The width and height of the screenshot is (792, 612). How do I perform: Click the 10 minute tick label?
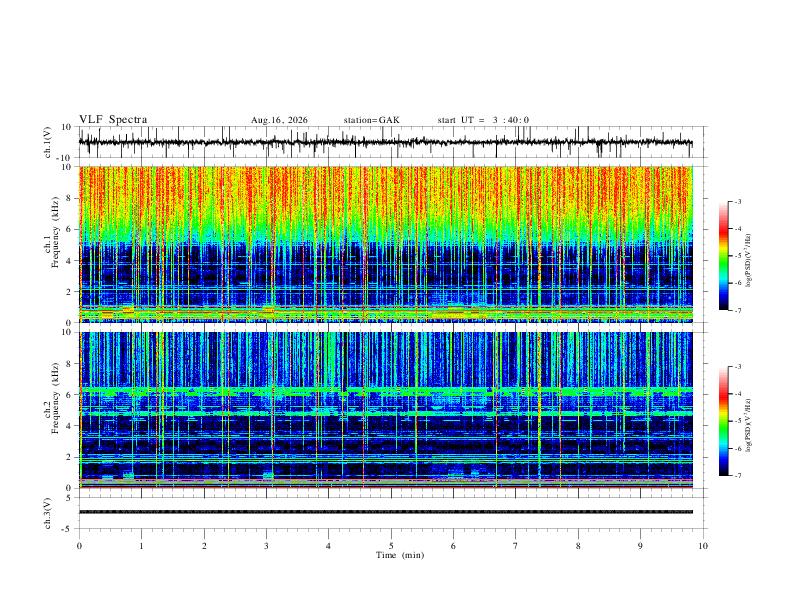[x=703, y=546]
